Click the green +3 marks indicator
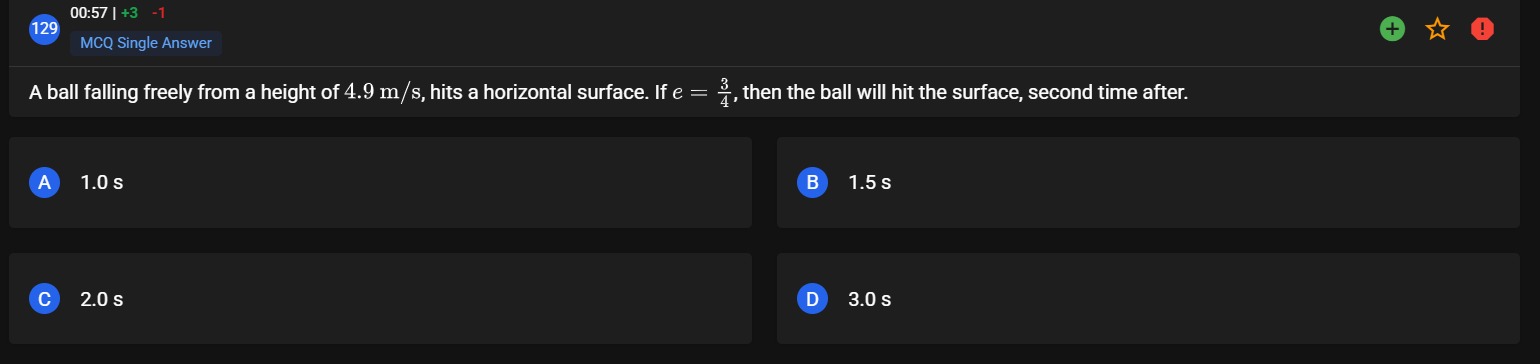 pos(129,13)
